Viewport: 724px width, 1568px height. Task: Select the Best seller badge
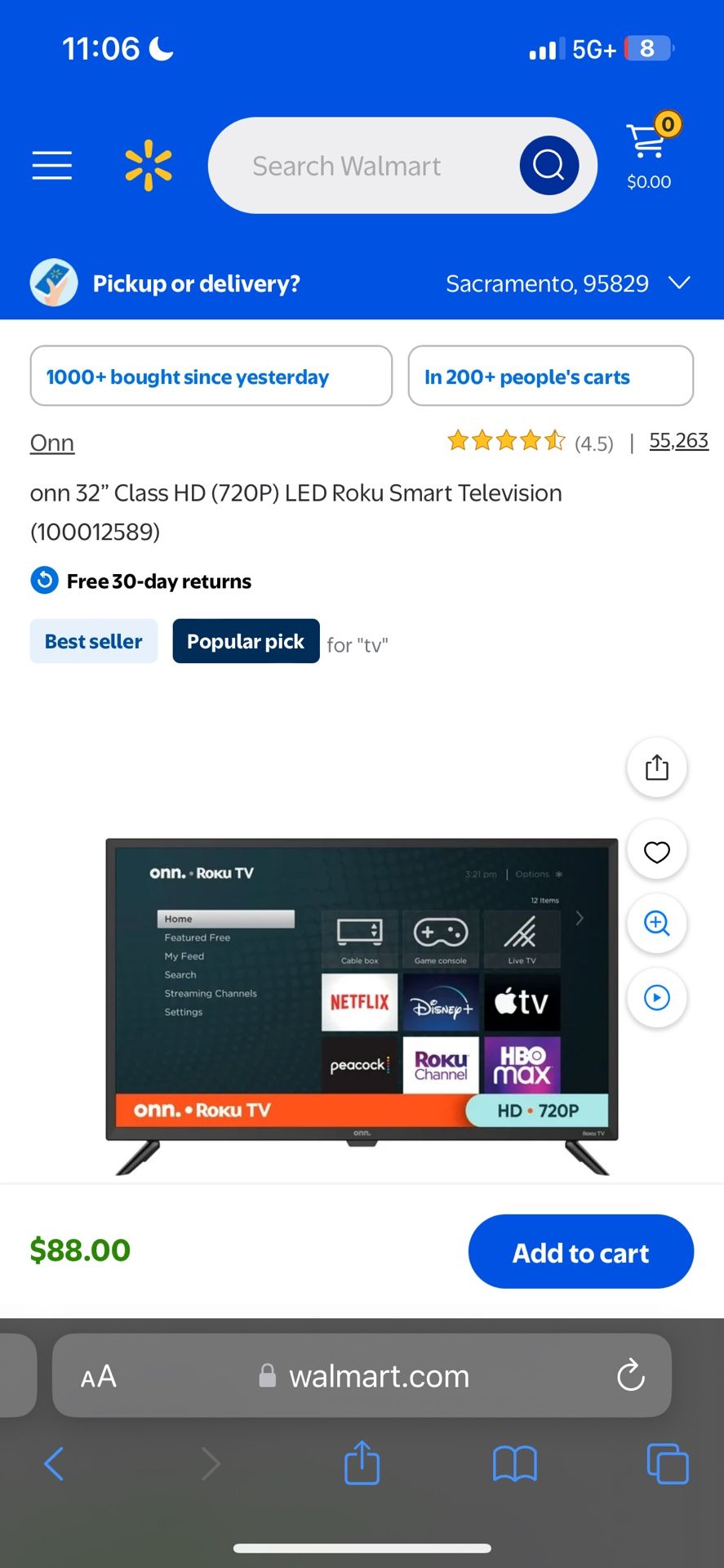tap(94, 641)
